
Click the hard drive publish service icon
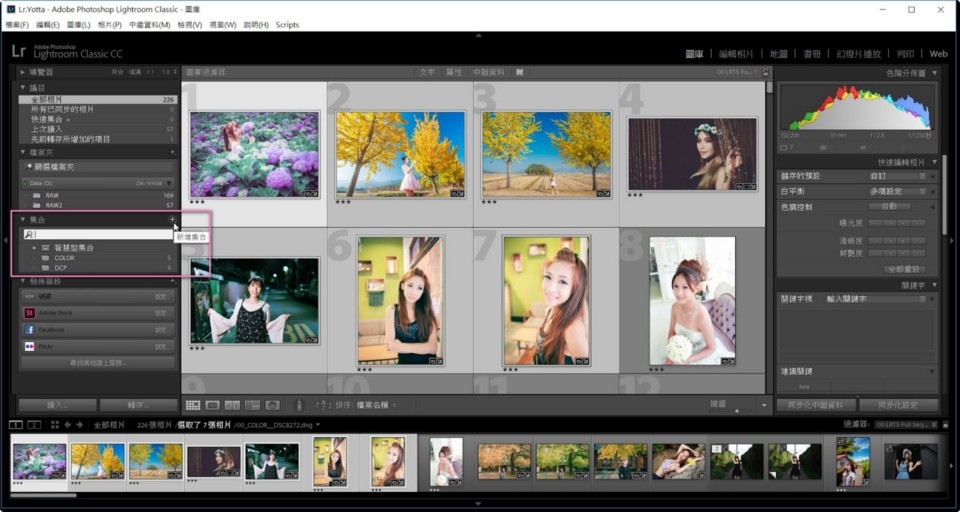coord(29,296)
